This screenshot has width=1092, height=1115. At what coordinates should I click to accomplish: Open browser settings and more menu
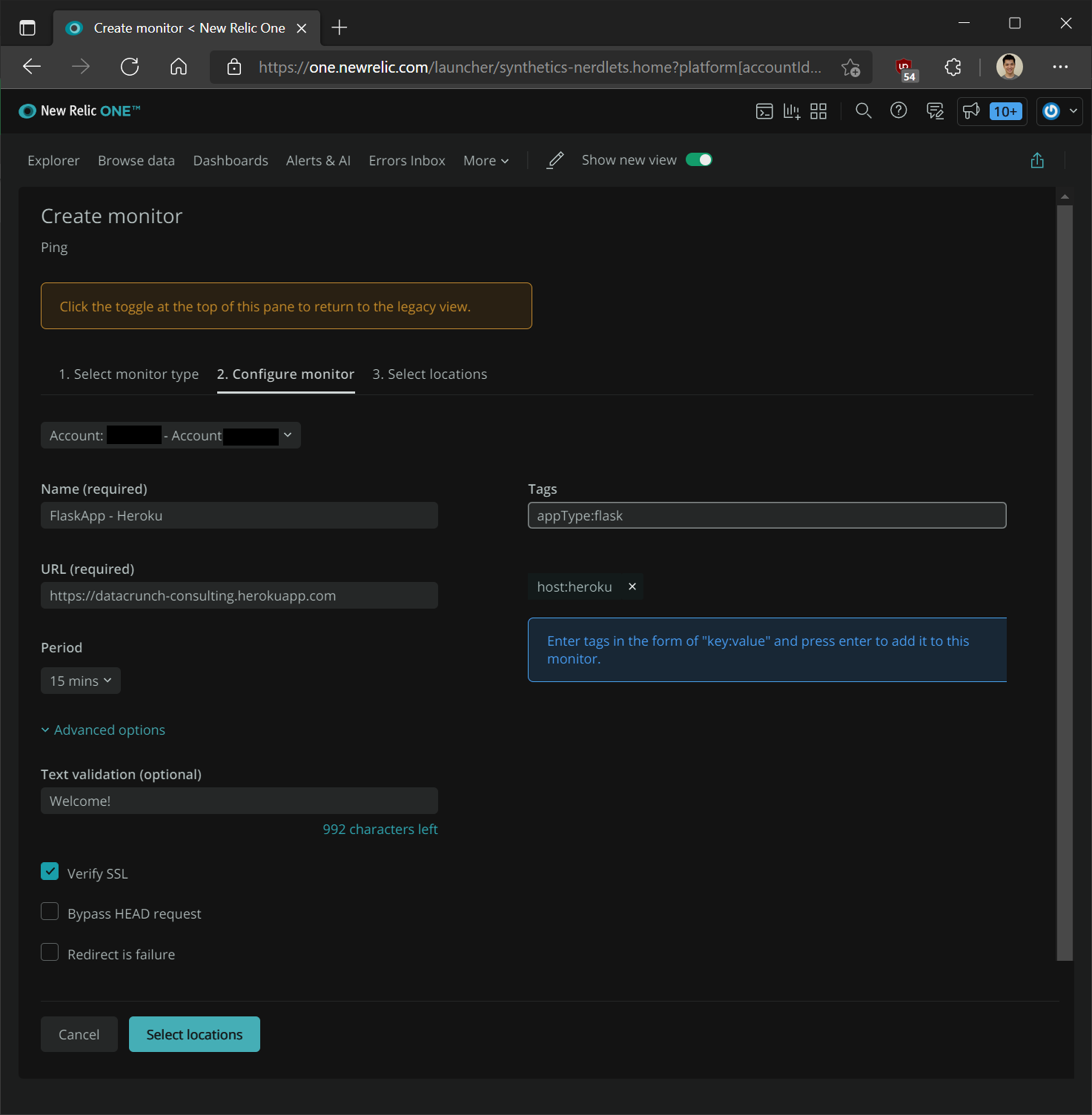click(x=1060, y=67)
